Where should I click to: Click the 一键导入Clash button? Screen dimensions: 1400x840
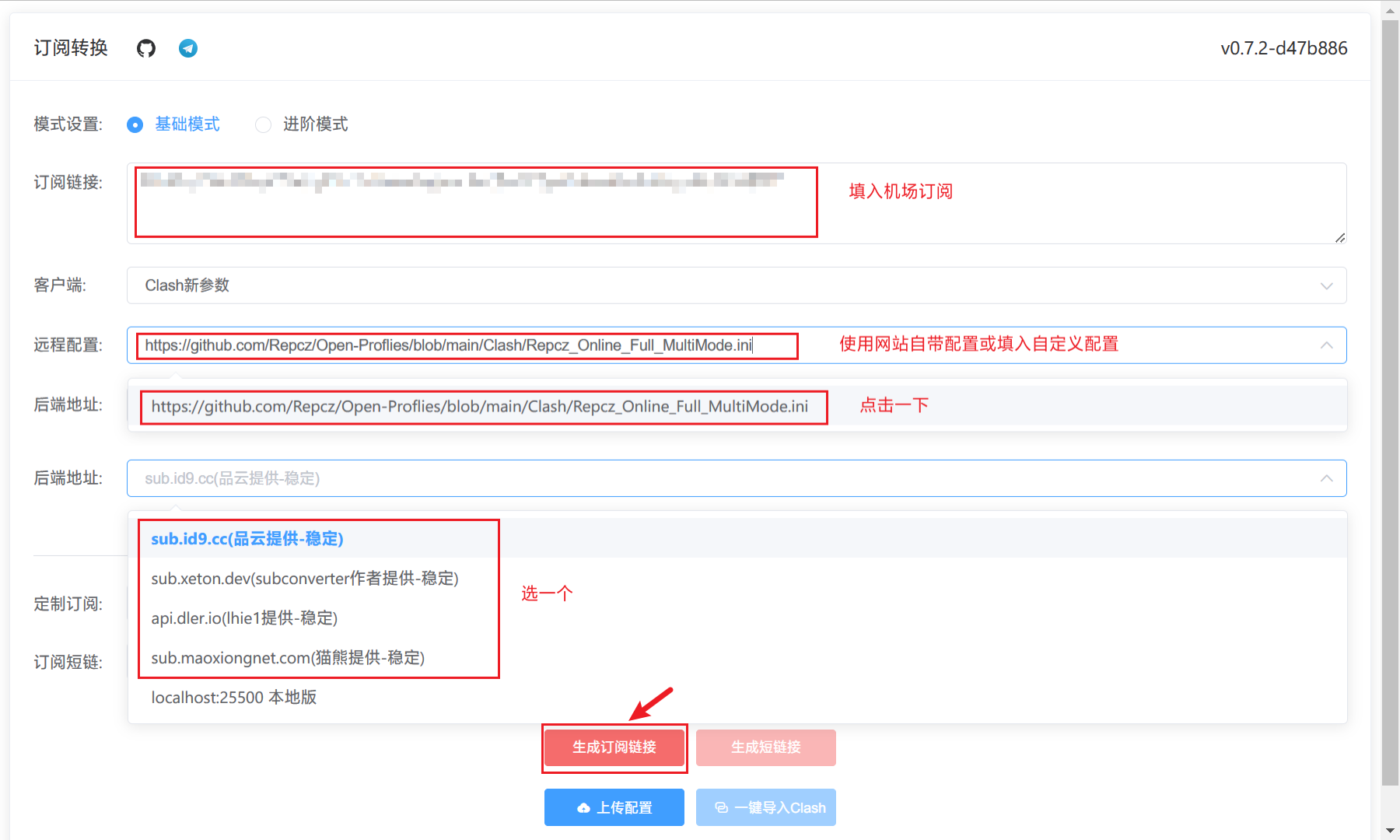point(765,807)
